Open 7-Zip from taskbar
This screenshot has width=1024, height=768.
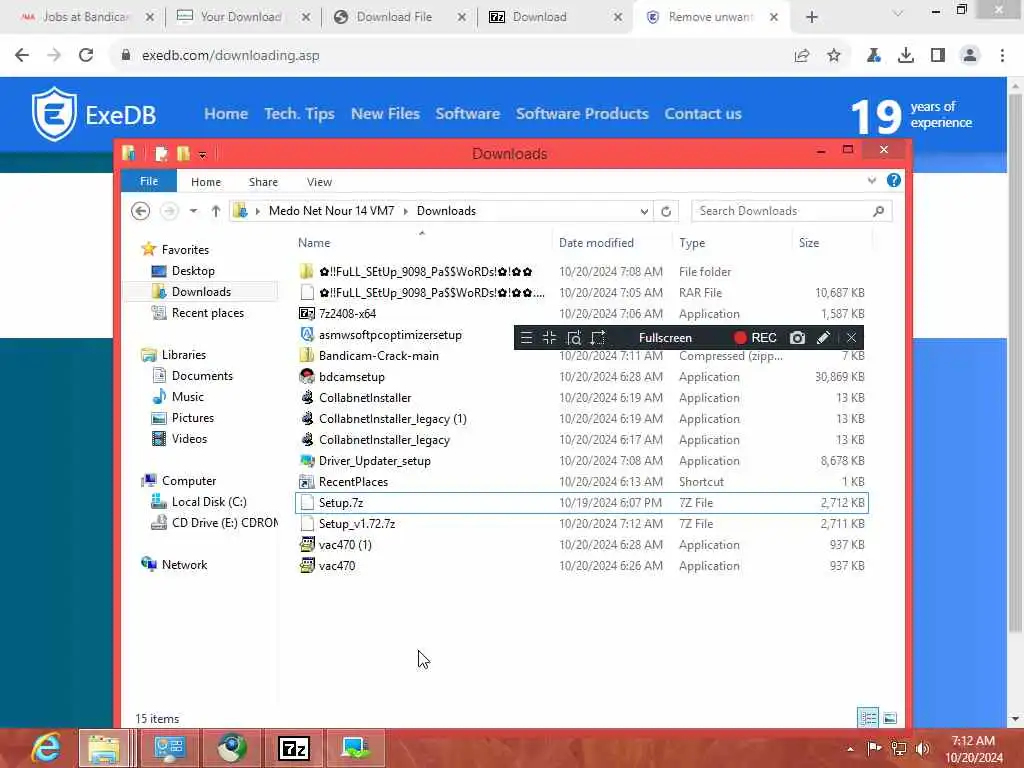click(x=293, y=748)
